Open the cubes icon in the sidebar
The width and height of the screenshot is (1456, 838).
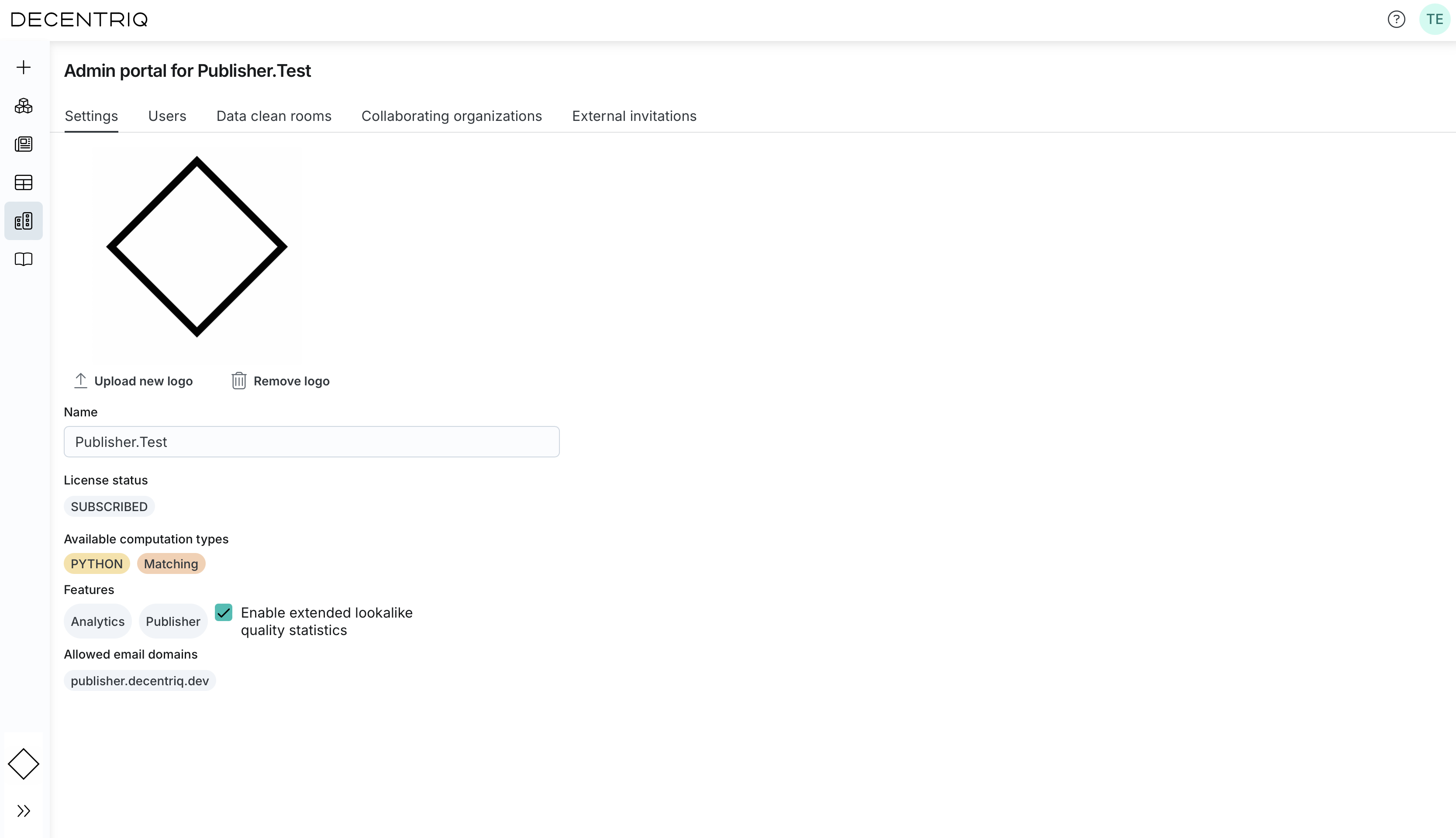(24, 106)
